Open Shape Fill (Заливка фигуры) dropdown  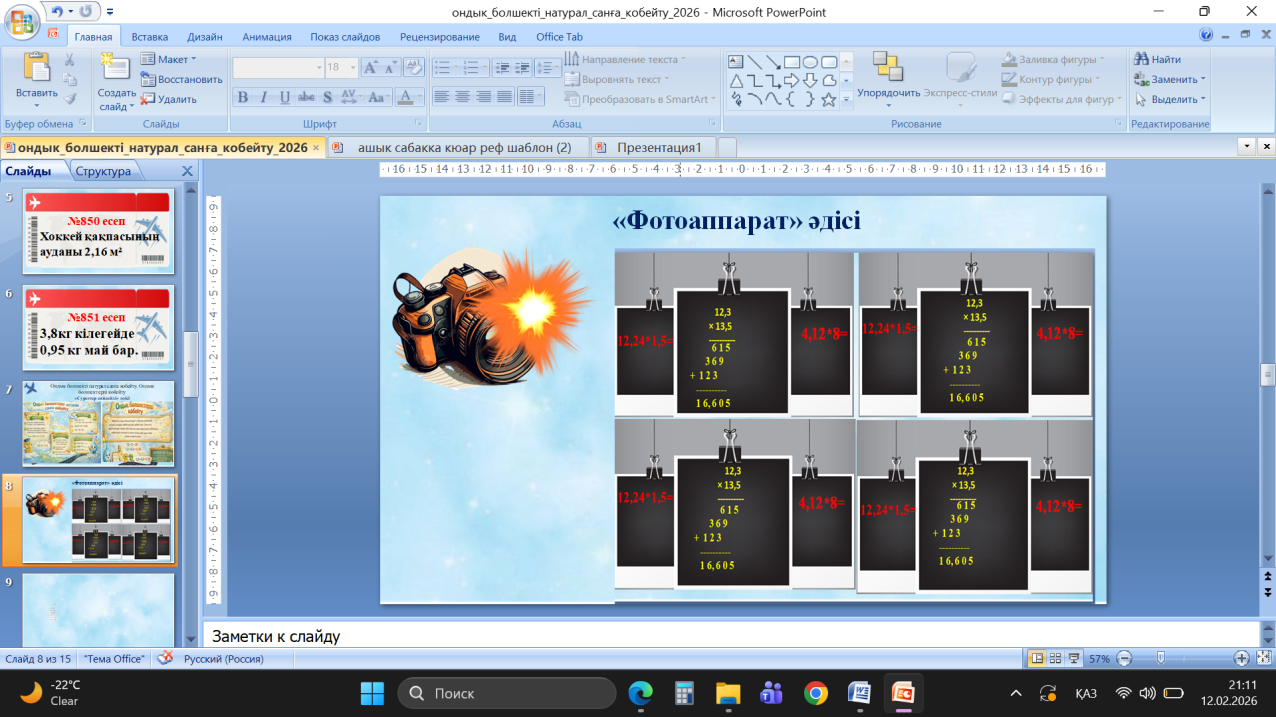tap(1053, 60)
